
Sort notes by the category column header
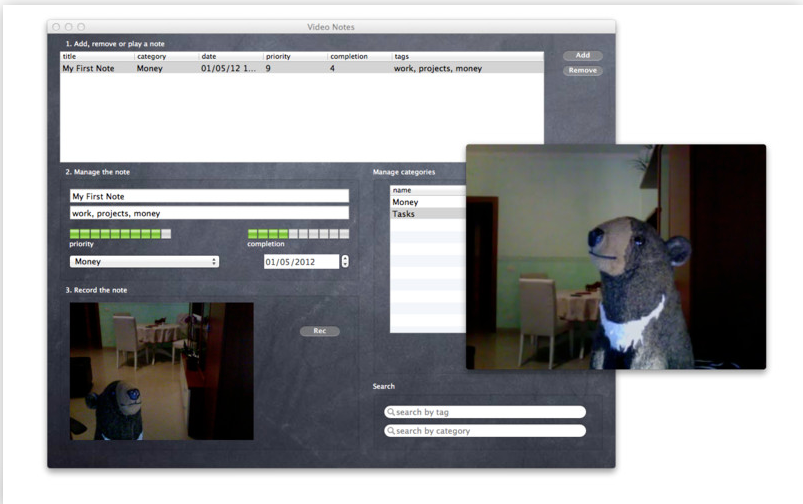(167, 56)
